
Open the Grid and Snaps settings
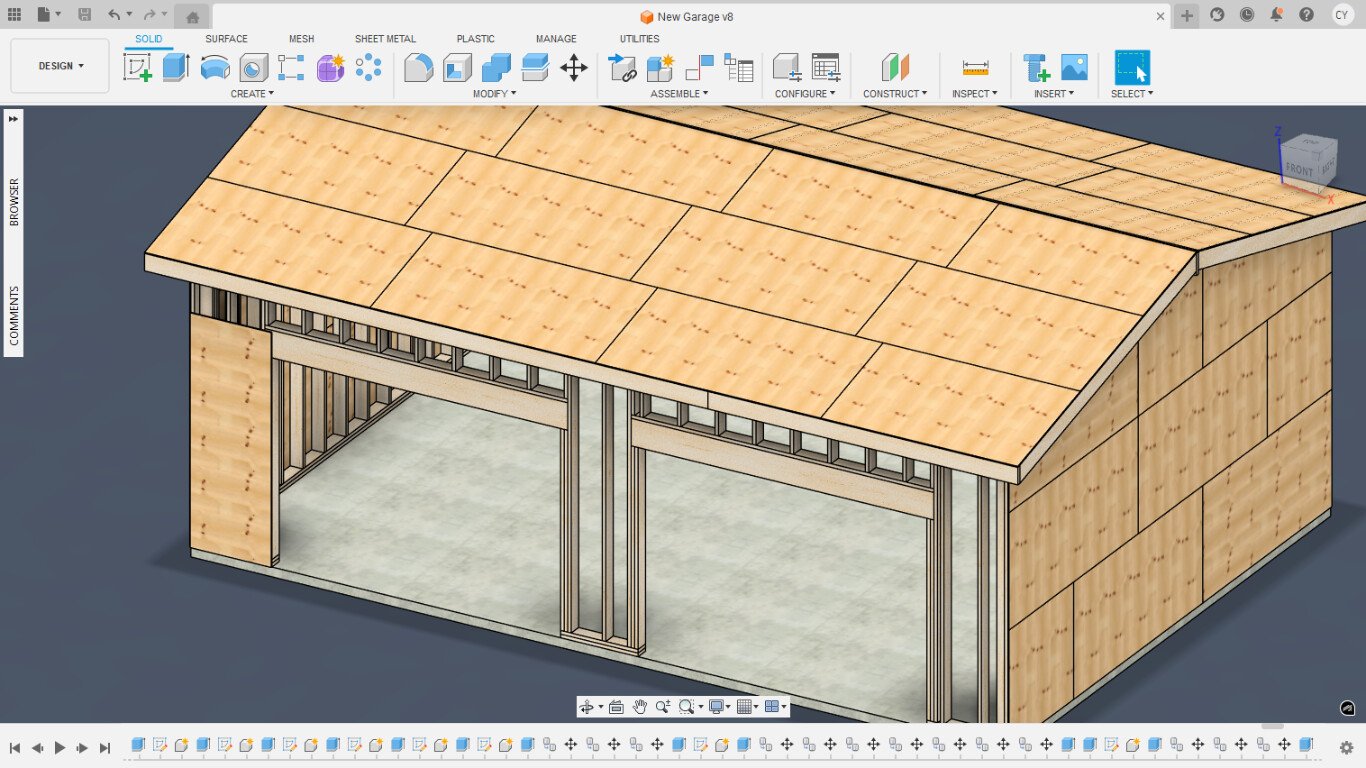tap(746, 707)
